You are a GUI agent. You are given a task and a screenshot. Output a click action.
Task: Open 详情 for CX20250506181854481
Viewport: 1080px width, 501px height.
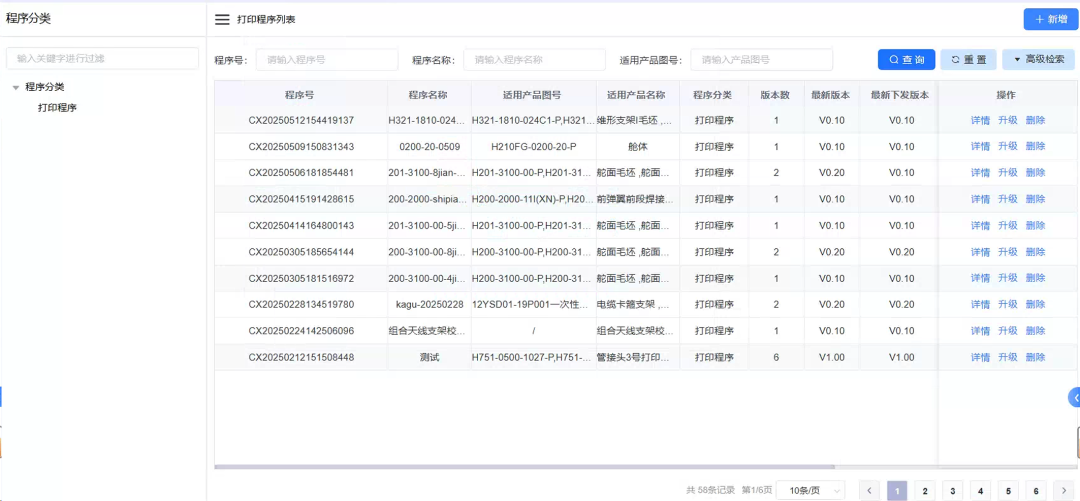coord(980,172)
